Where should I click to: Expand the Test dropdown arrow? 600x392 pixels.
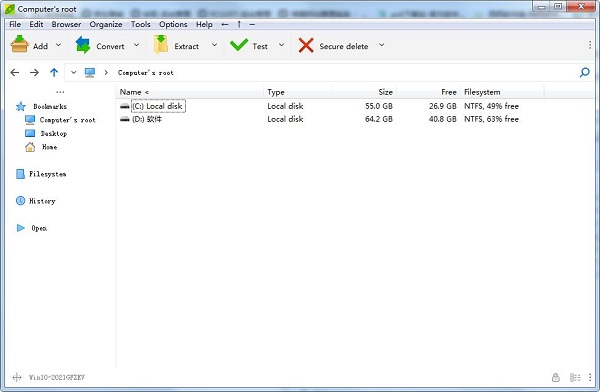pos(282,45)
